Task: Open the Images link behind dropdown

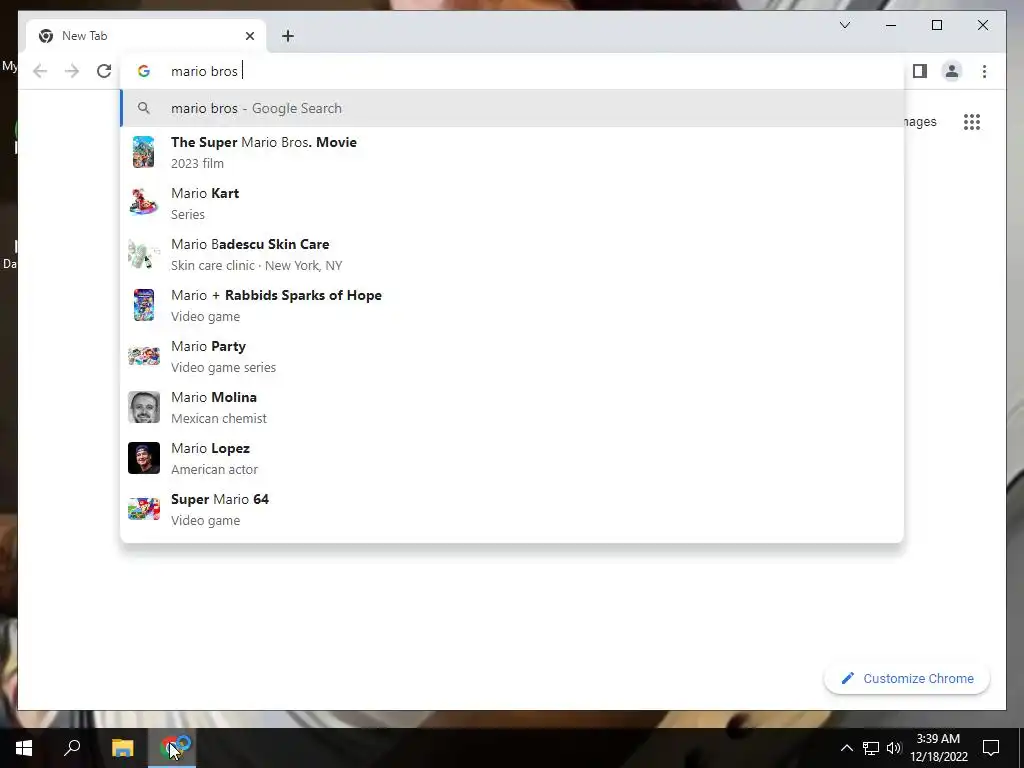Action: (921, 121)
